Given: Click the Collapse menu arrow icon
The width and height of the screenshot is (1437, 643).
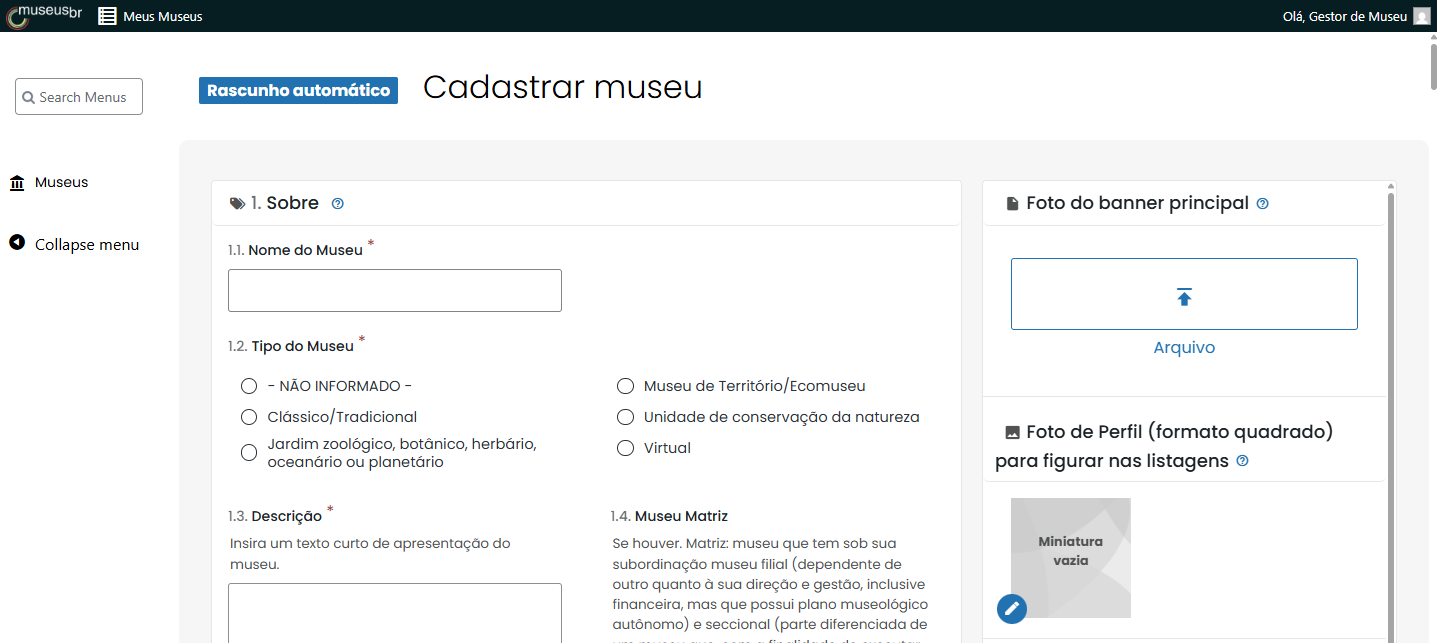Looking at the screenshot, I should pos(17,243).
